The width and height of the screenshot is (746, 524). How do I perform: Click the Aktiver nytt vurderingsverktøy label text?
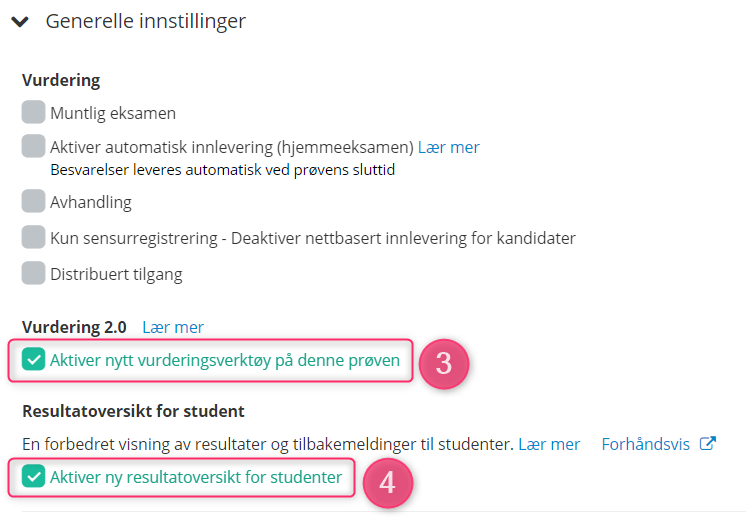225,360
